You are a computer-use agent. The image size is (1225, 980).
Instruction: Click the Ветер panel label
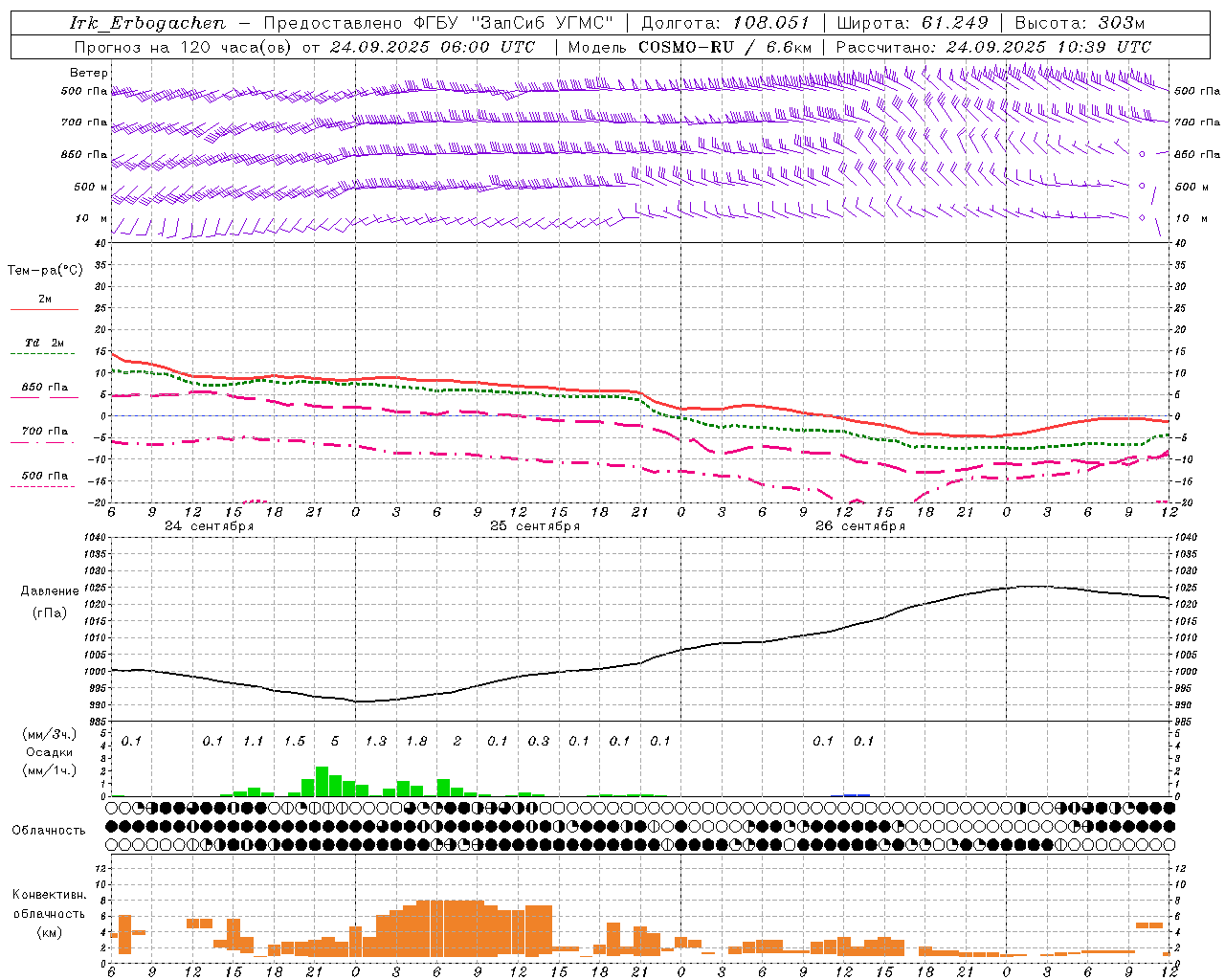coord(88,73)
